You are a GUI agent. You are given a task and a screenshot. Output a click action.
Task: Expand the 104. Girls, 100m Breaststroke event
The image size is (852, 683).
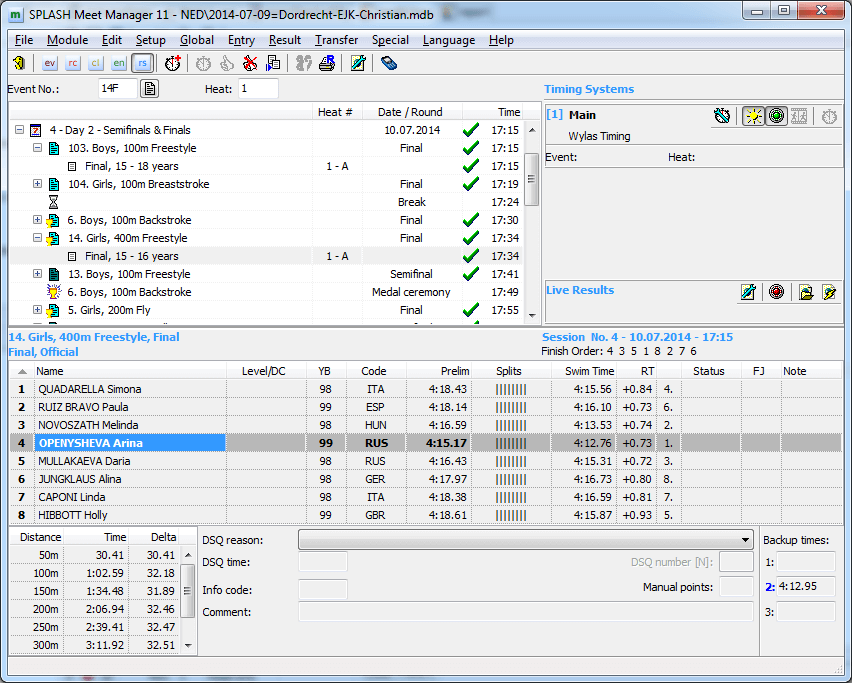(38, 184)
